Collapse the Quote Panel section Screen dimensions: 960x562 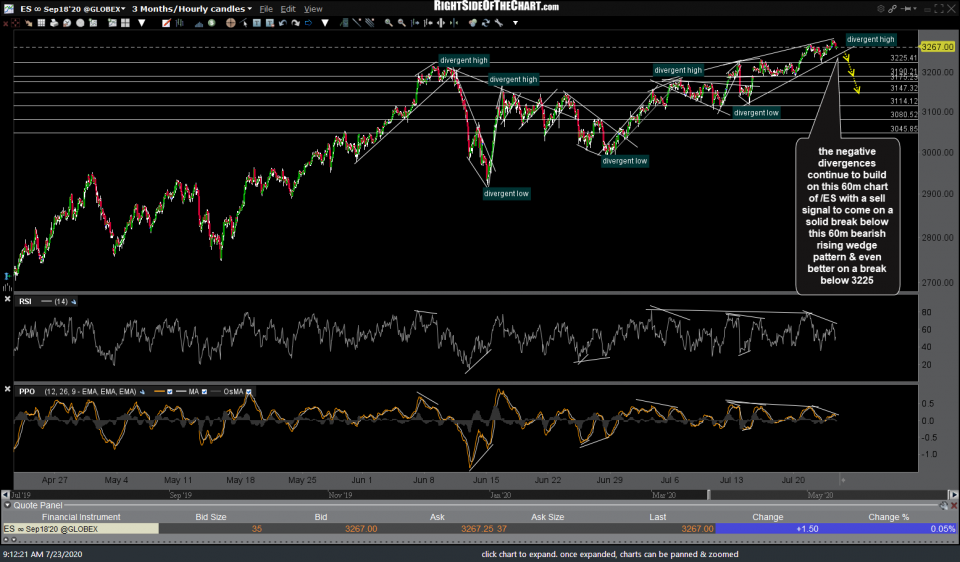coord(8,506)
